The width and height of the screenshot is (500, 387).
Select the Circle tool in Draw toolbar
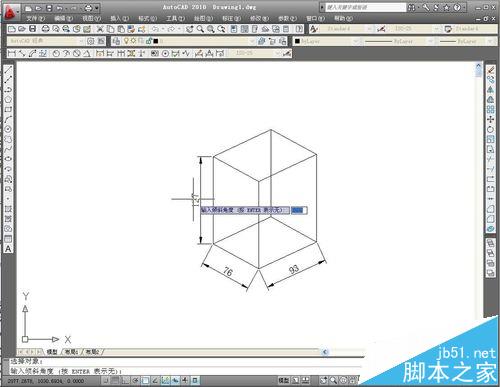point(8,129)
